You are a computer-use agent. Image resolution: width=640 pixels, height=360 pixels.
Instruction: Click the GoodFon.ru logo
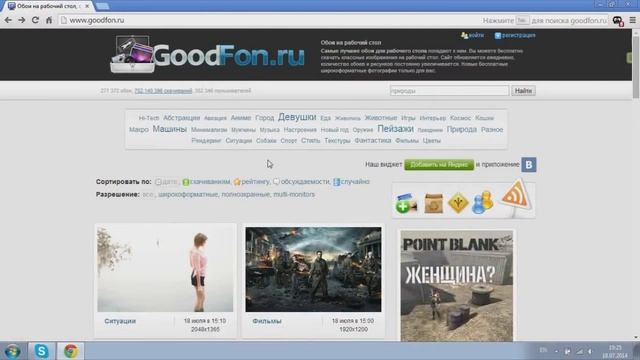click(x=208, y=55)
